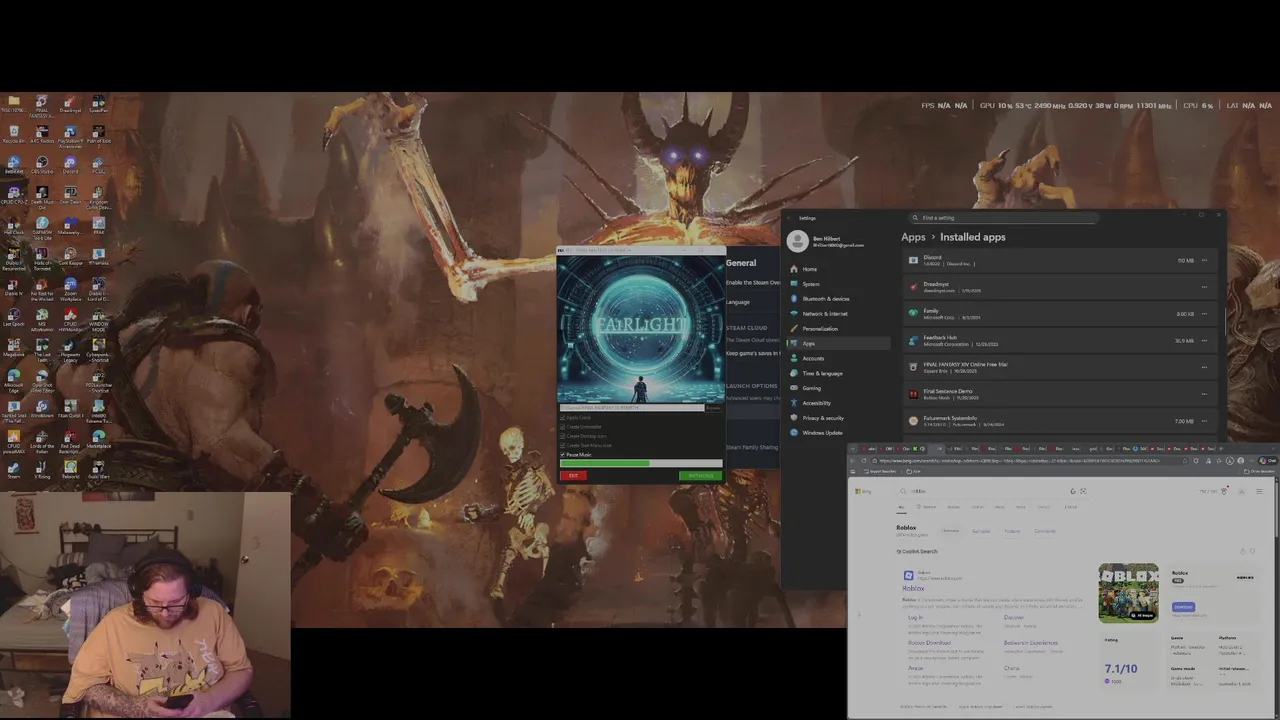Open the three-dot menu for Family app

click(x=1204, y=314)
